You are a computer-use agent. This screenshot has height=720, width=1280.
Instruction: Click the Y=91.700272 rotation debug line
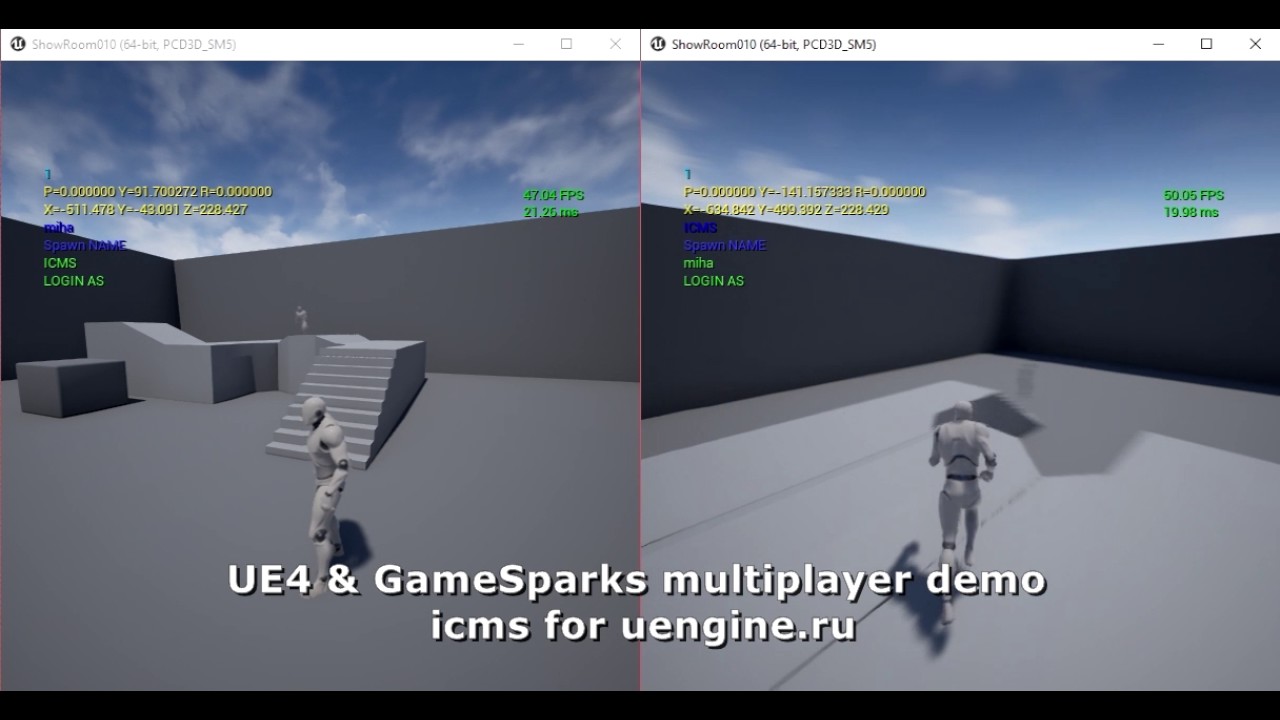pos(158,192)
